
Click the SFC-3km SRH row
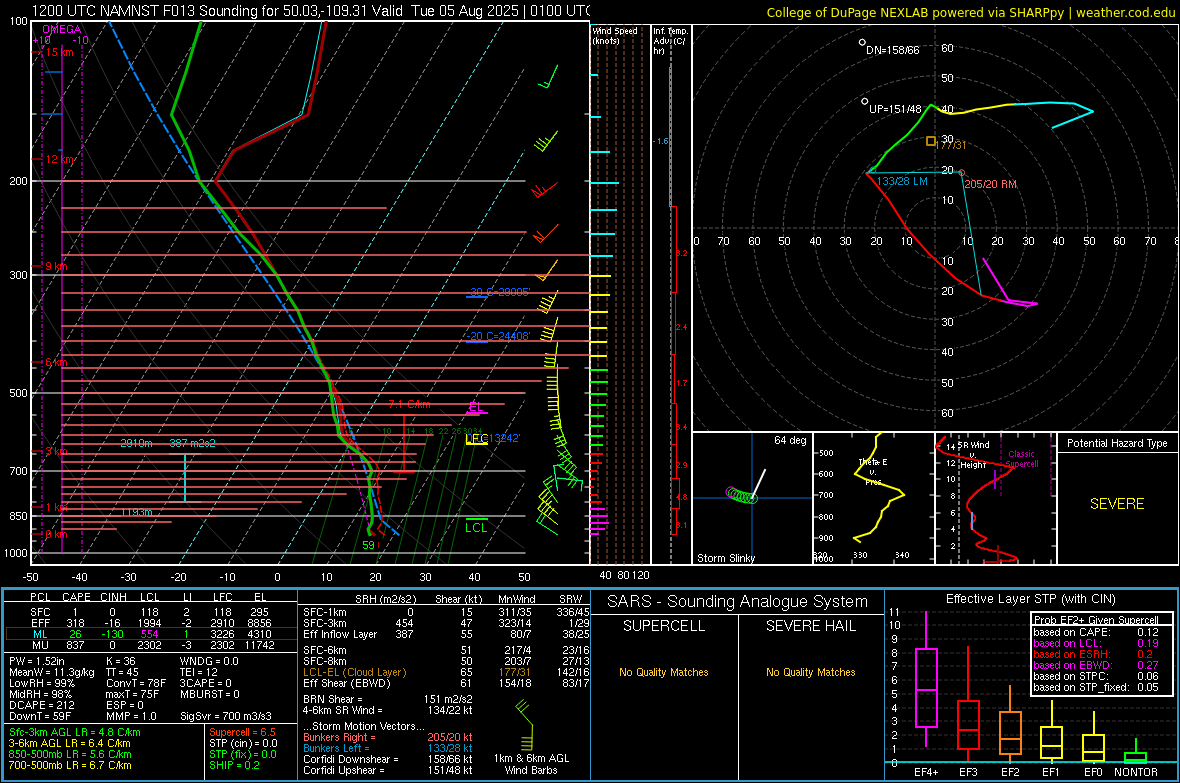click(446, 623)
